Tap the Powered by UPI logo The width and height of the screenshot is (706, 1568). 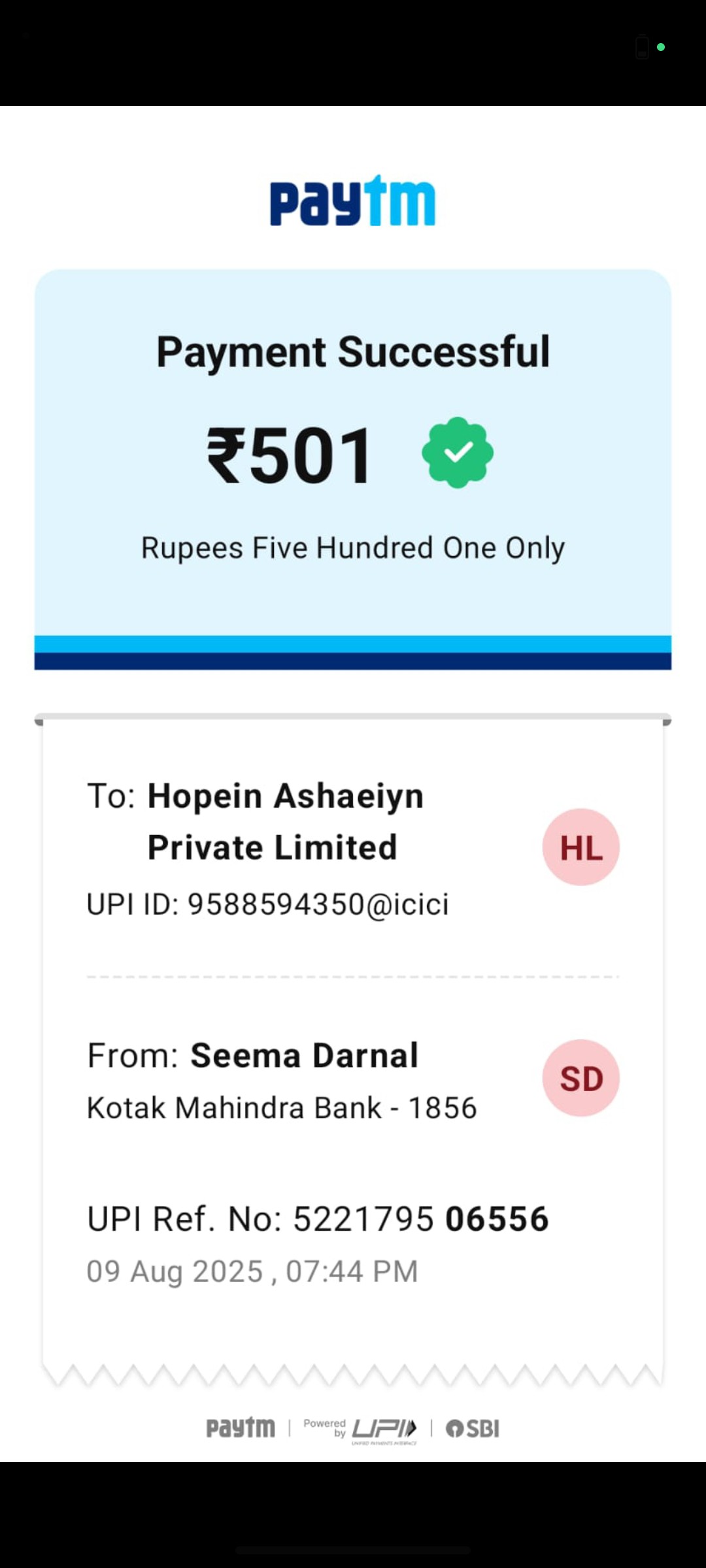(x=360, y=1429)
